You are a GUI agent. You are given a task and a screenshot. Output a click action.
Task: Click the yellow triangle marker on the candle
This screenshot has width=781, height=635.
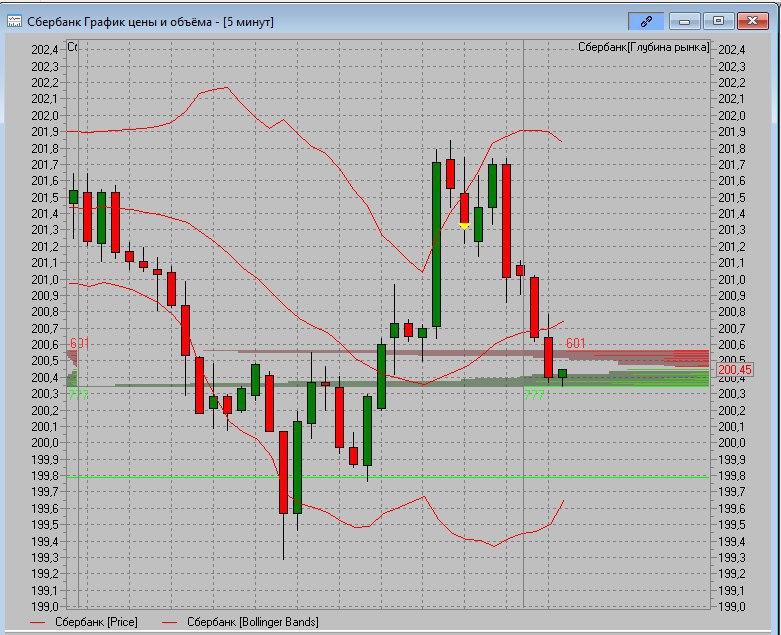click(464, 226)
